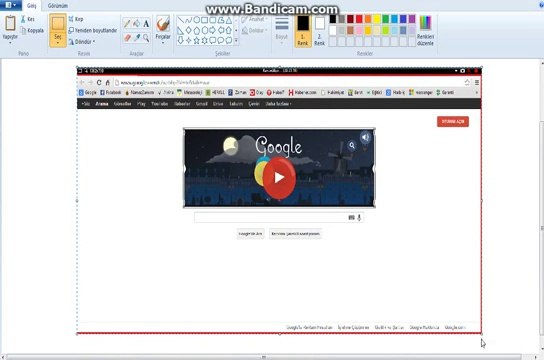
Task: Expand the shapes gallery more arrow
Action: coord(236,41)
